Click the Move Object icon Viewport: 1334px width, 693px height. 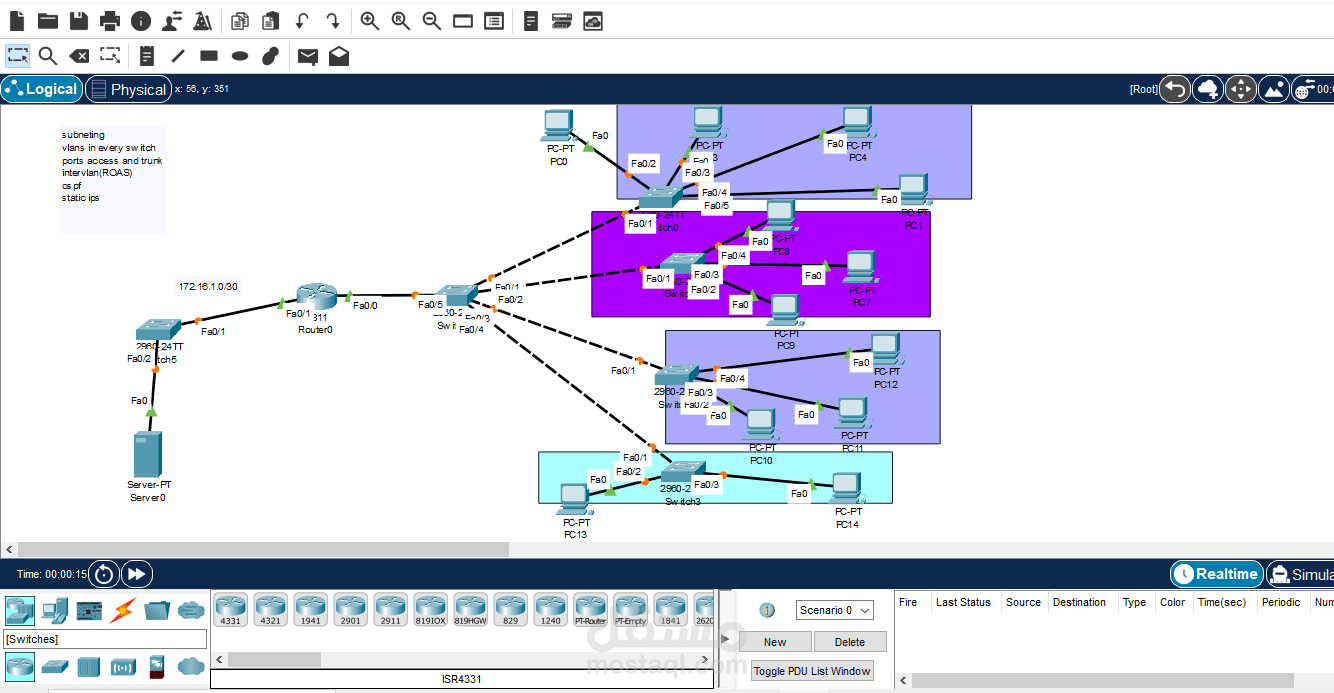[1241, 89]
